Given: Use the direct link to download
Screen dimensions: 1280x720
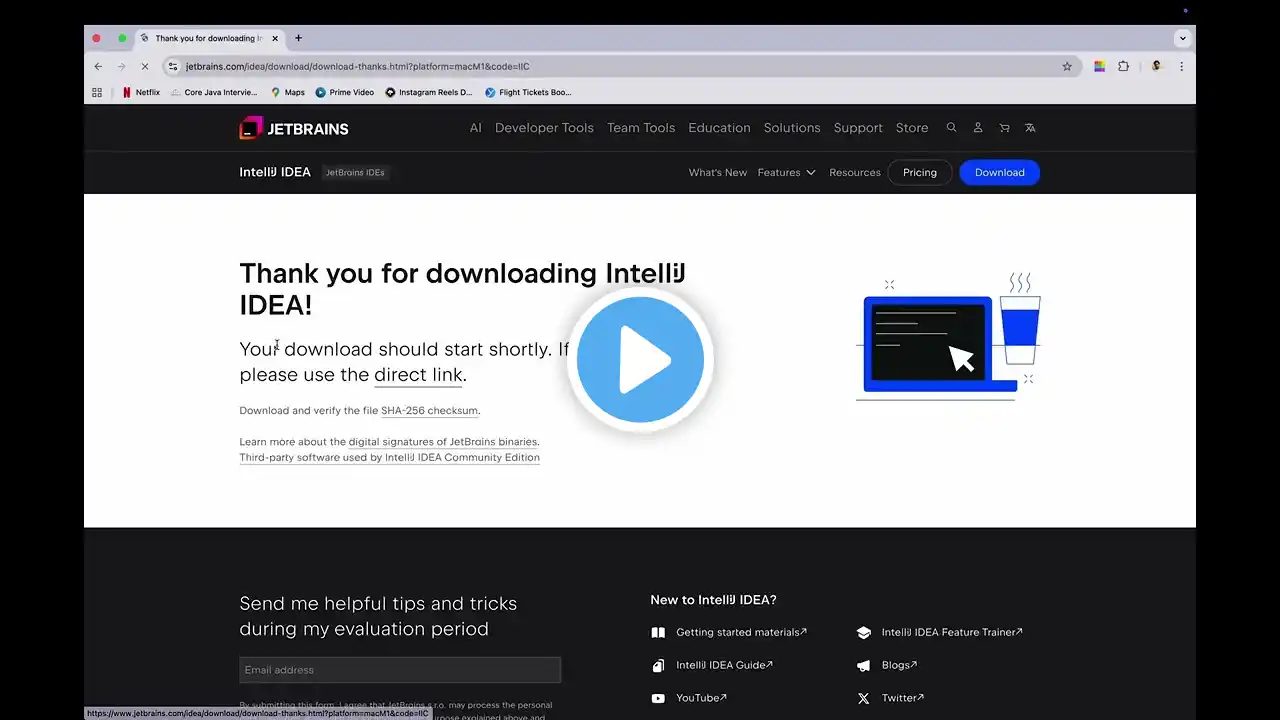Looking at the screenshot, I should pos(418,375).
